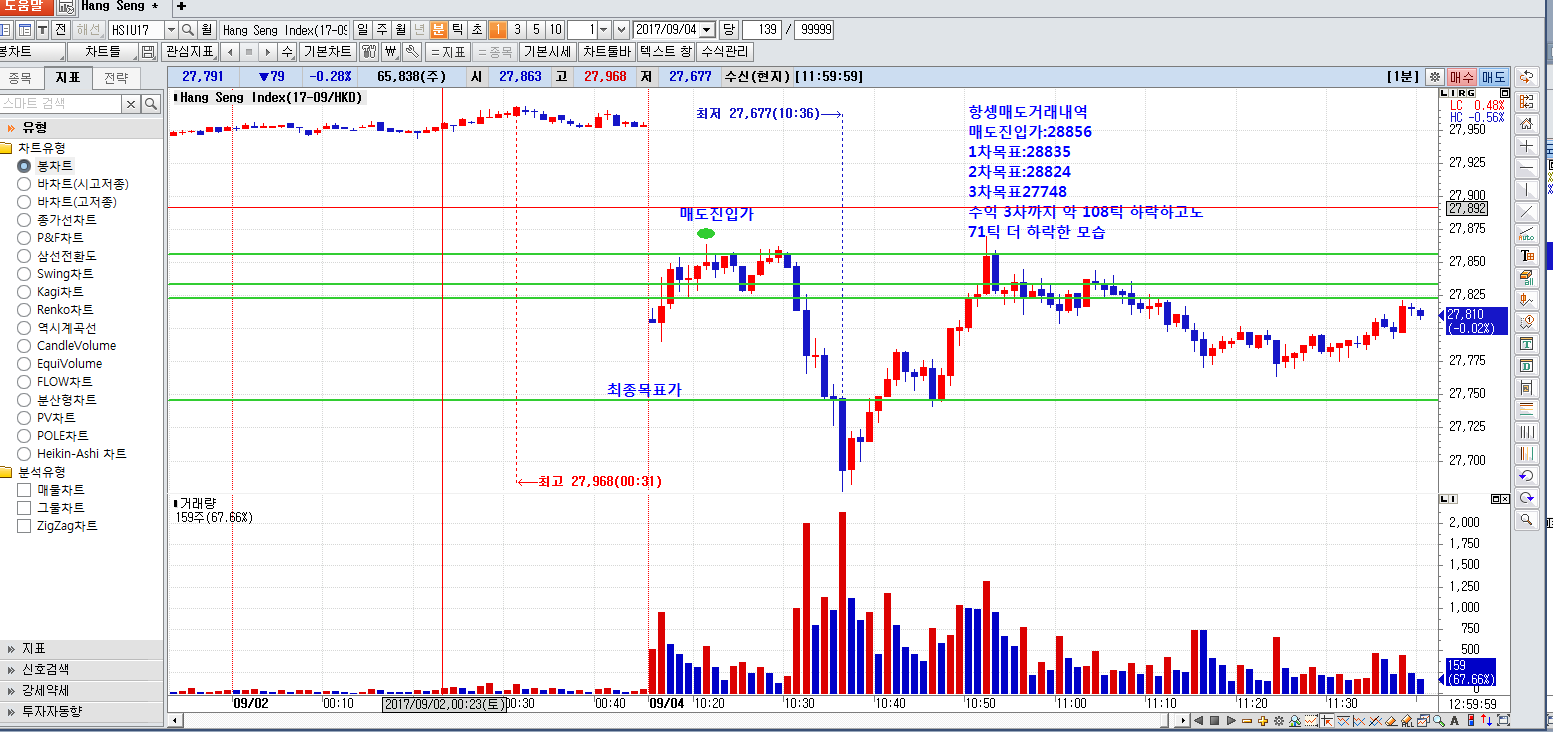Click the wrench settings icon in toolbar
This screenshot has height=732, width=1553.
coord(411,51)
